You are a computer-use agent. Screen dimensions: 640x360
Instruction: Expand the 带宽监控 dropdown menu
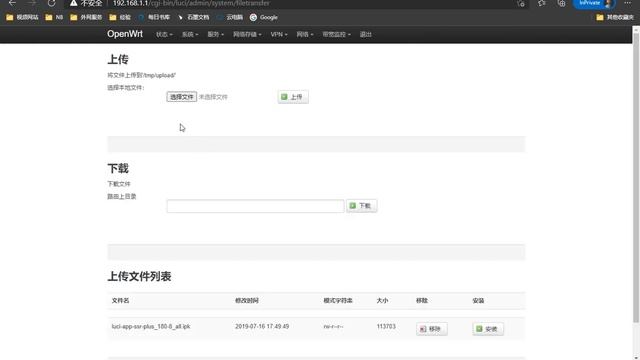pos(336,34)
